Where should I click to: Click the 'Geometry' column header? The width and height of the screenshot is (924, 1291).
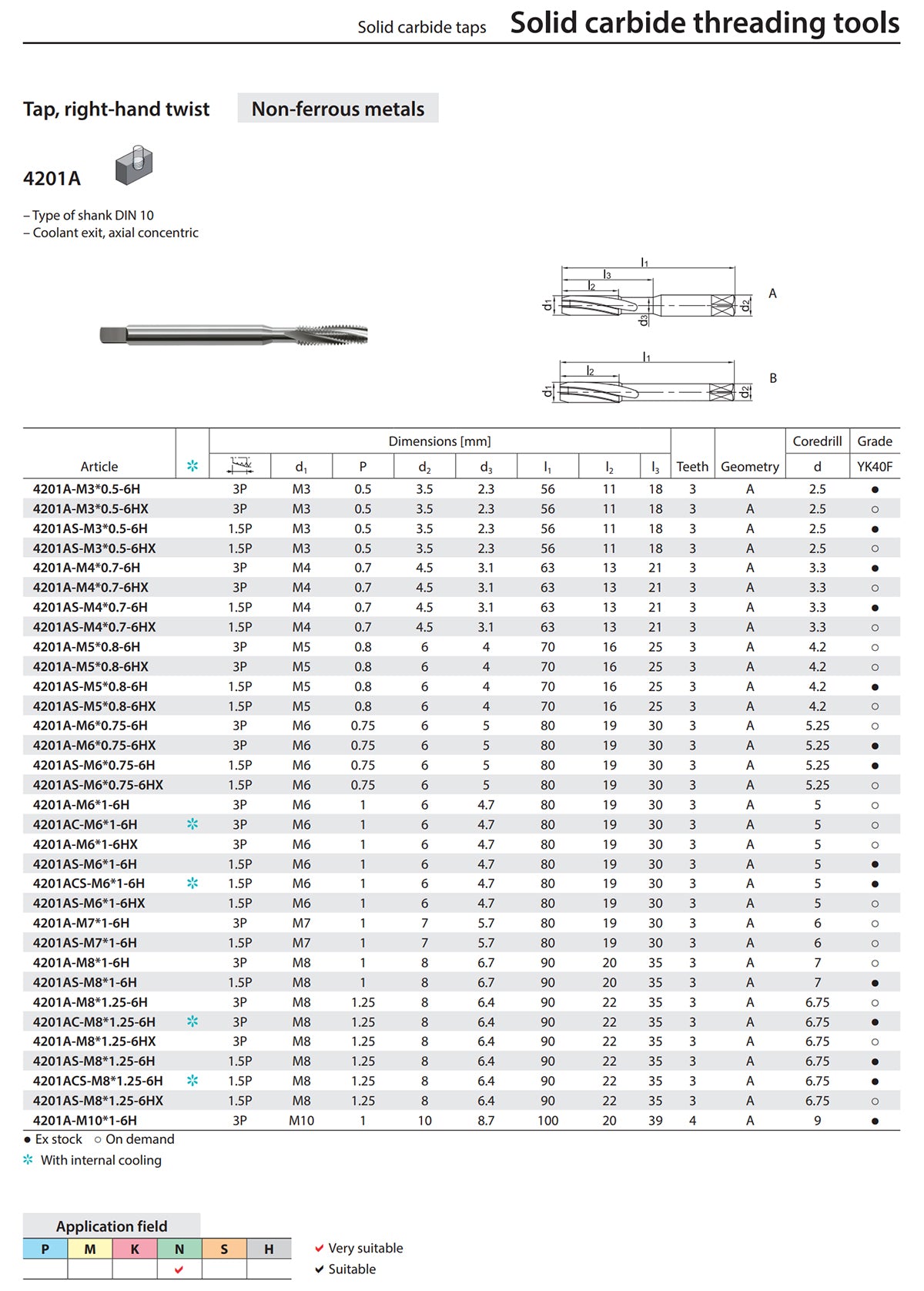(750, 467)
